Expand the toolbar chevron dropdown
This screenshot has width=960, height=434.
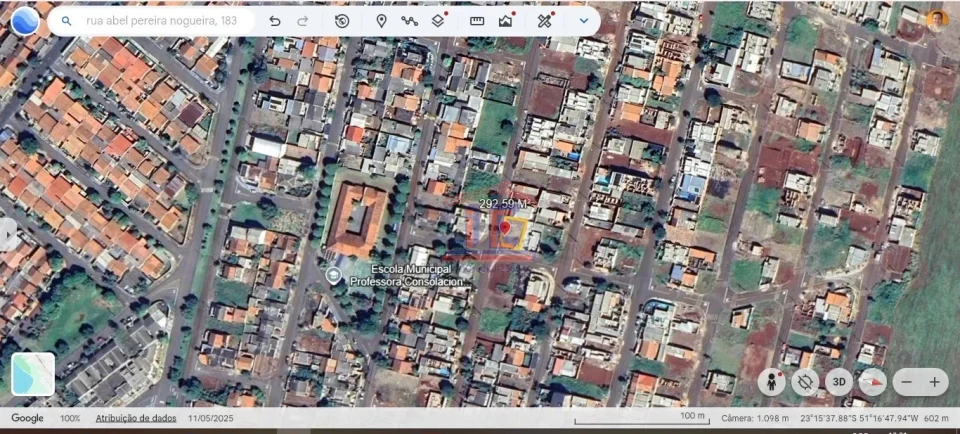[x=584, y=21]
